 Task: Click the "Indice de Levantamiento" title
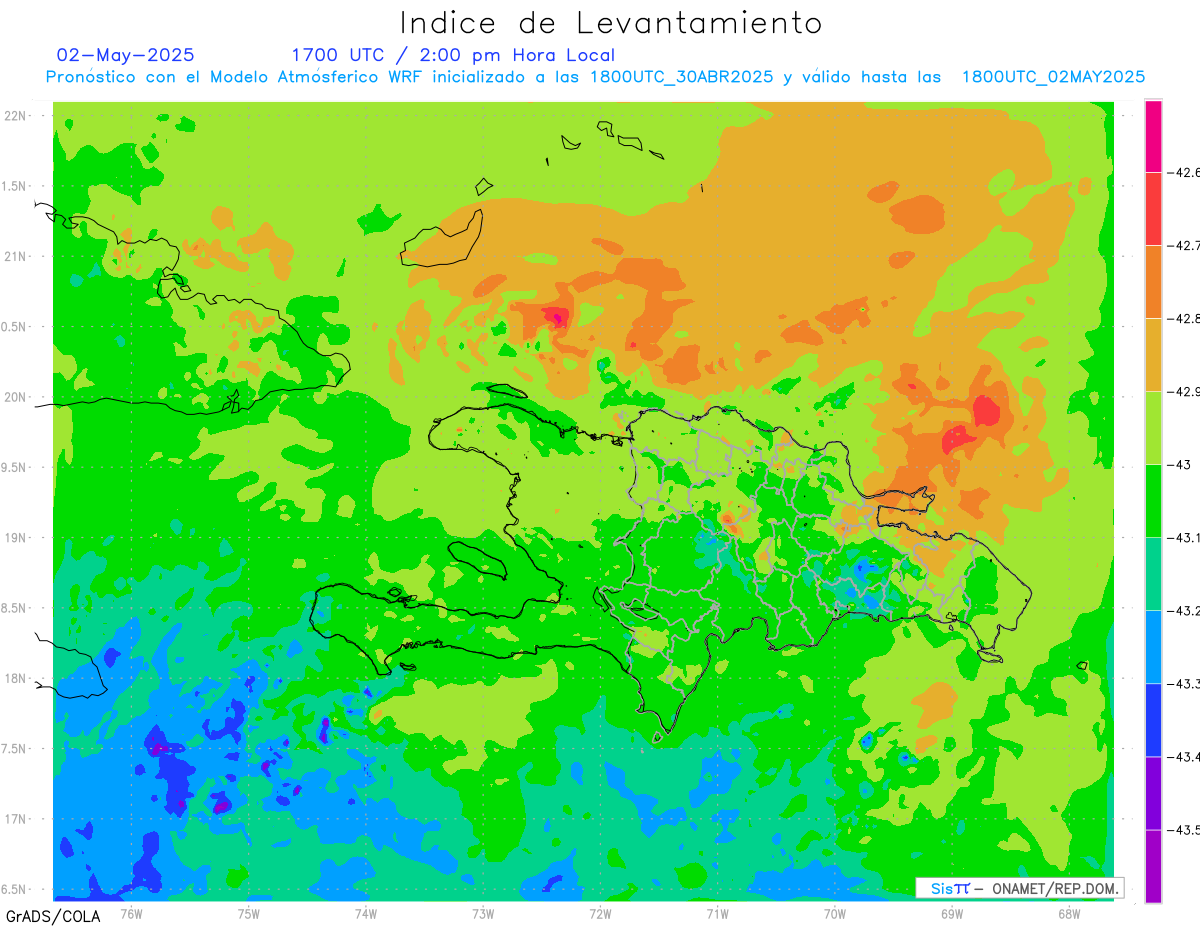(611, 22)
